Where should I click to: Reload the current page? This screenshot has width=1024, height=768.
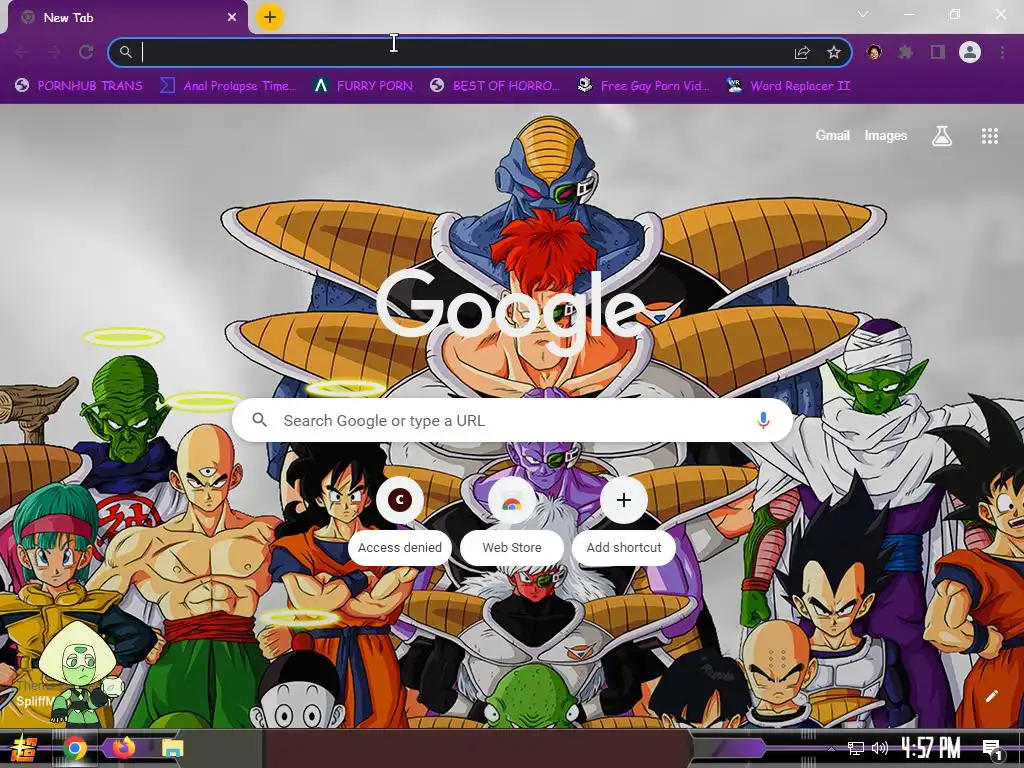click(86, 52)
